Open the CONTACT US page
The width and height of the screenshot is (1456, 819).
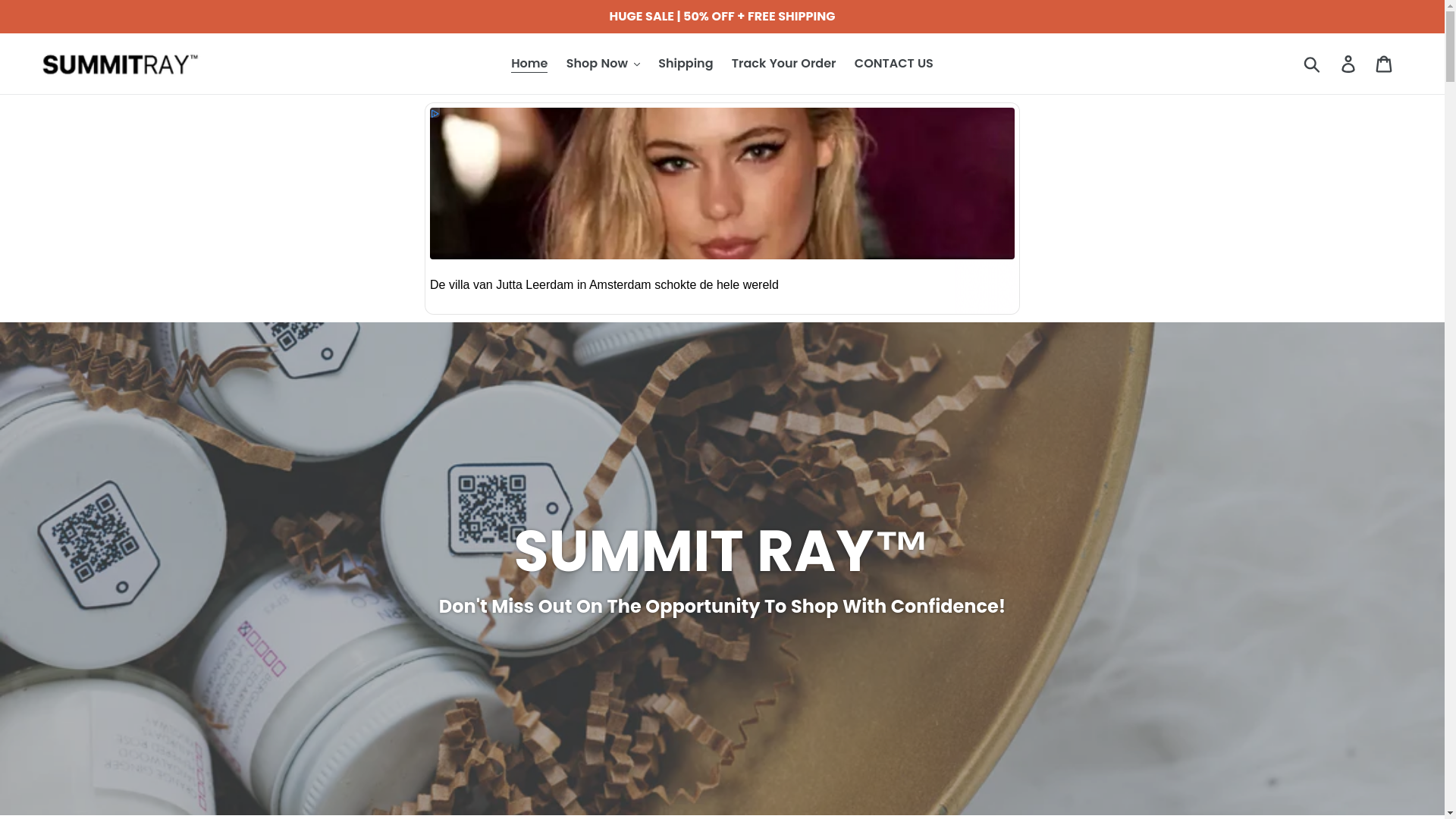(893, 64)
